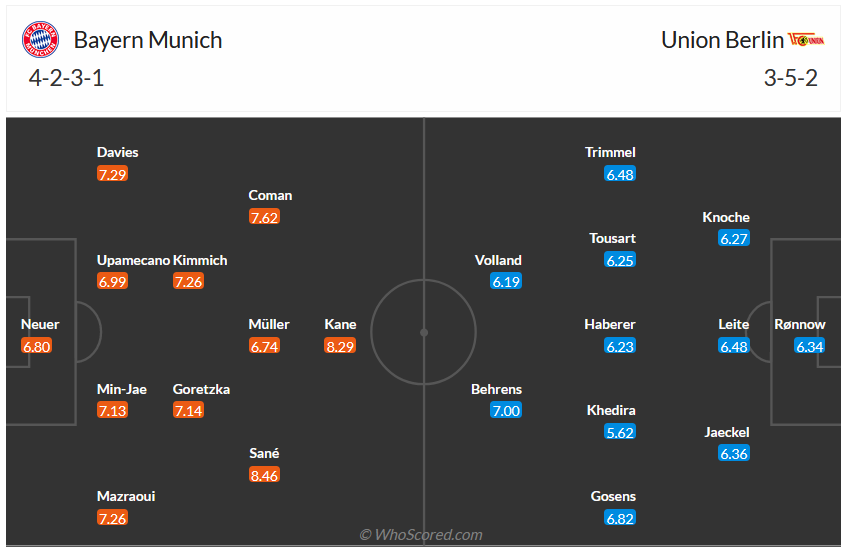This screenshot has height=547, width=845.
Task: Click Knoche's 6.27 rating badge
Action: (x=734, y=239)
